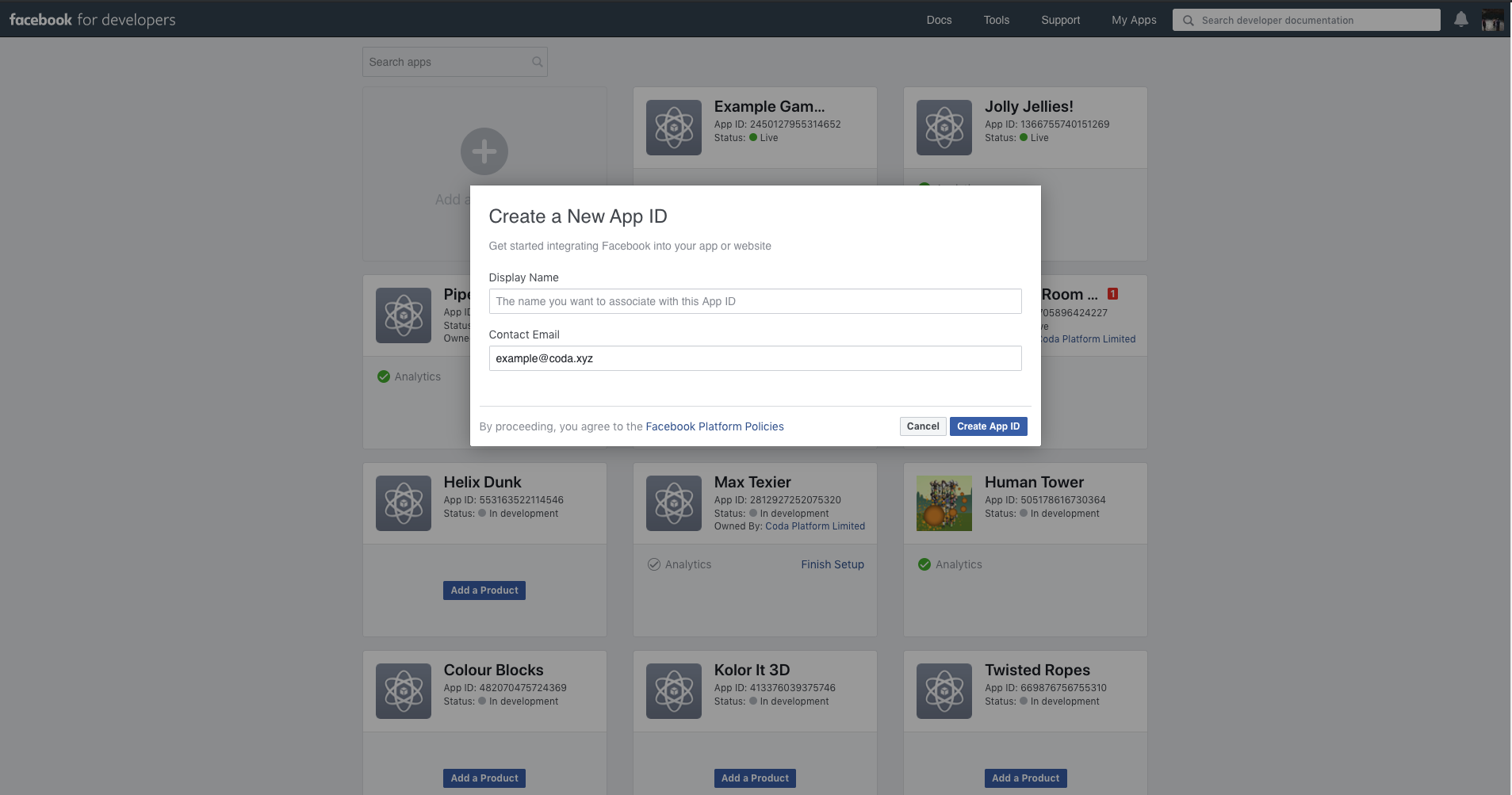
Task: Focus the Display Name field
Action: tap(755, 301)
